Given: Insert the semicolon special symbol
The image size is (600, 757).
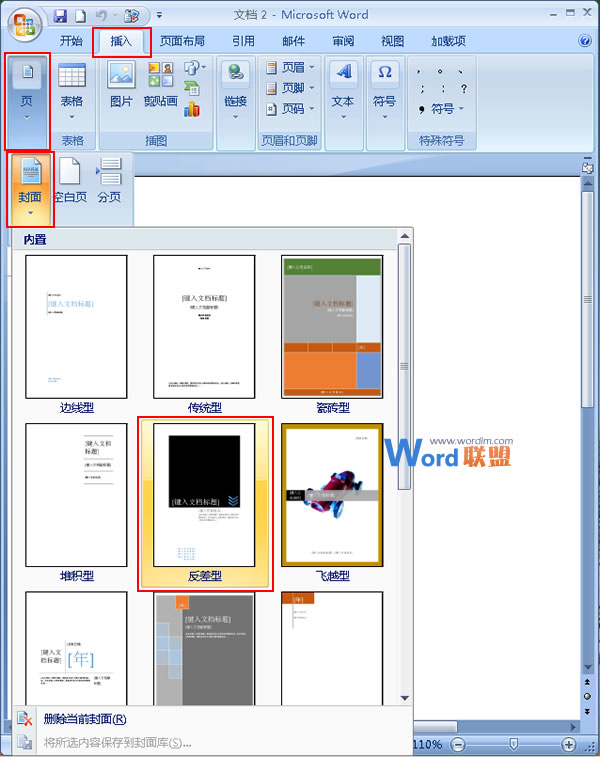Looking at the screenshot, I should [422, 89].
